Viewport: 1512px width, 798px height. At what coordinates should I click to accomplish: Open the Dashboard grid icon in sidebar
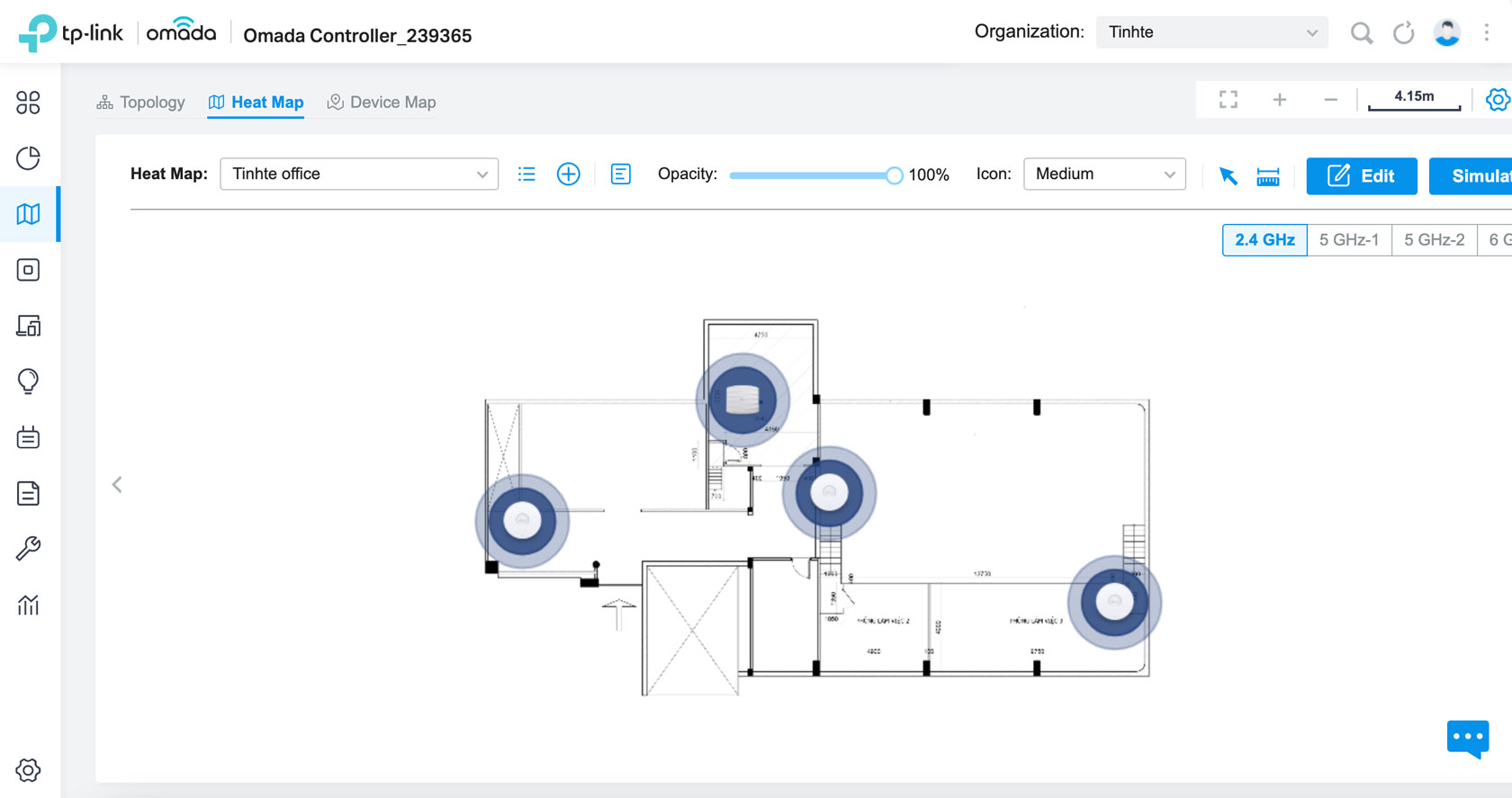click(x=28, y=103)
